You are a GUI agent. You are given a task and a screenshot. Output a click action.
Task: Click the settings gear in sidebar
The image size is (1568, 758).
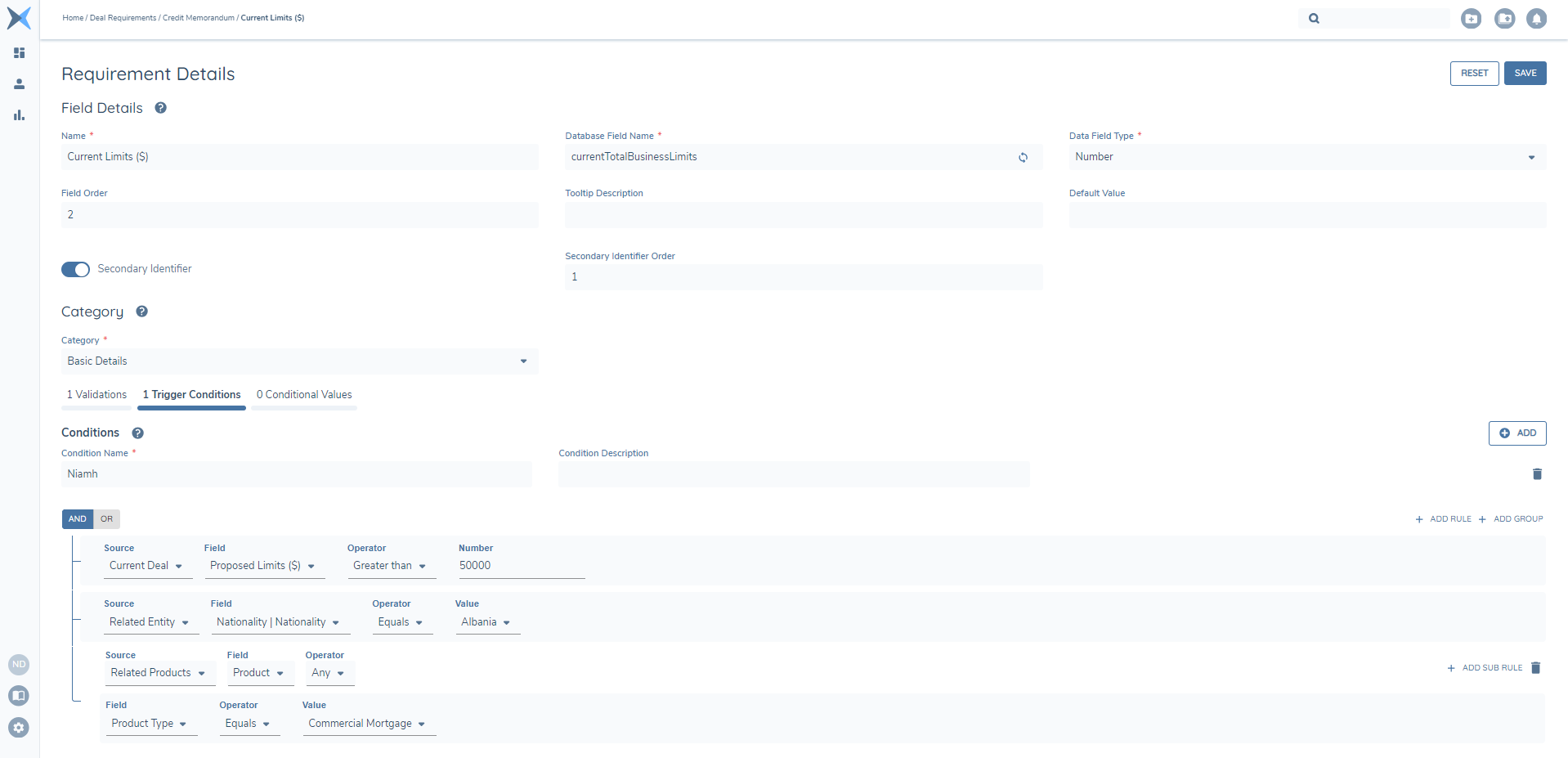19,727
